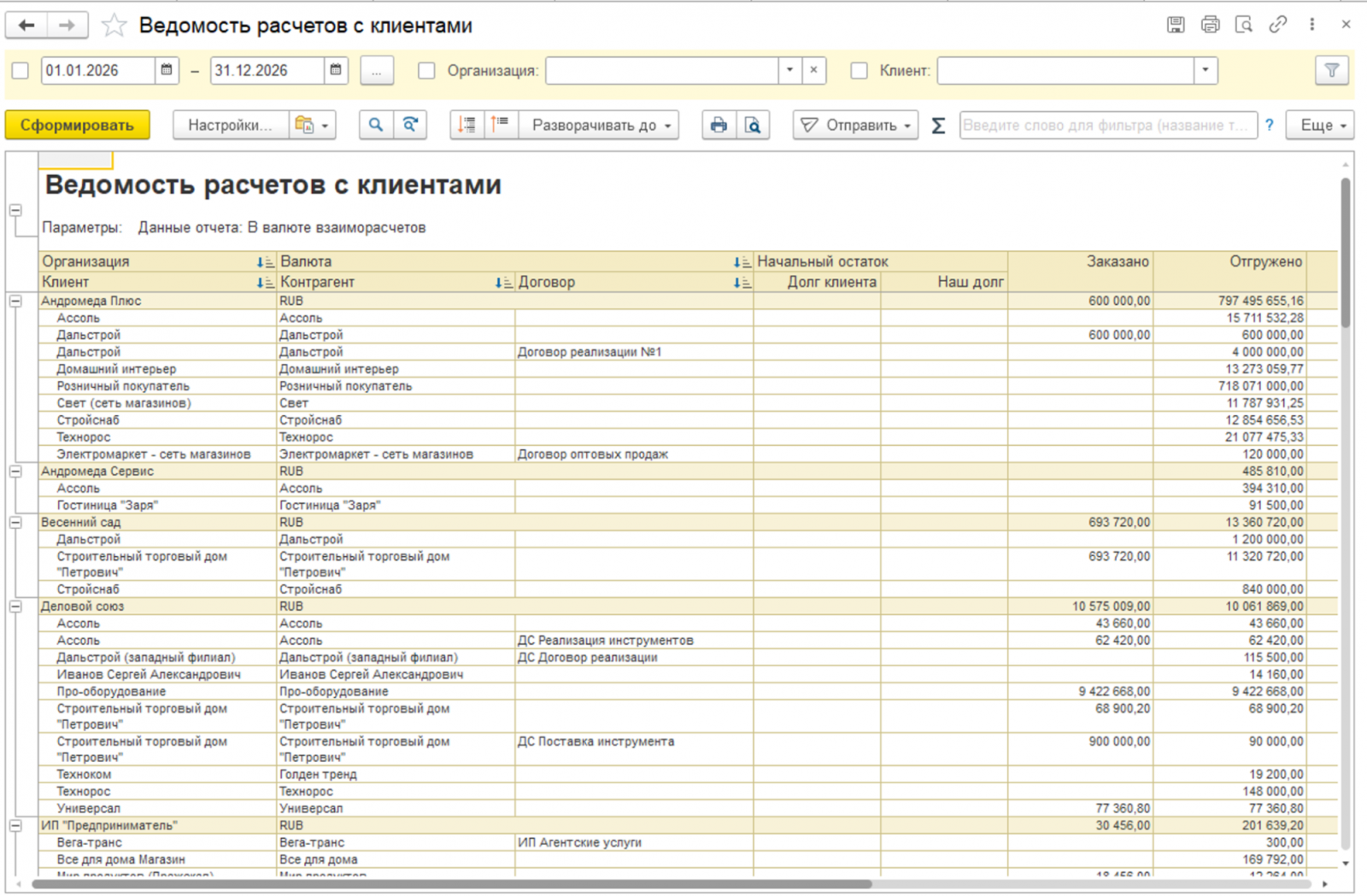Expand all groups icon
The height and width of the screenshot is (896, 1367).
(502, 125)
